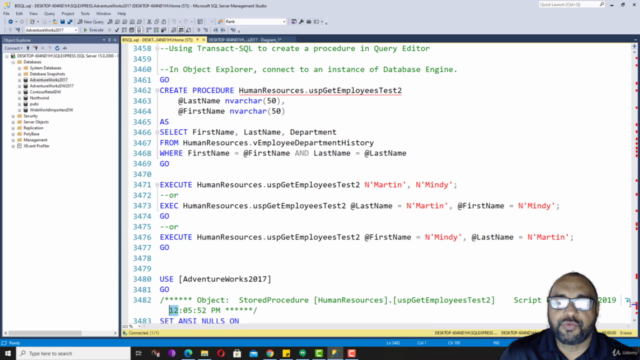Click the Undo arrow icon
This screenshot has height=360, width=640.
tap(174, 22)
